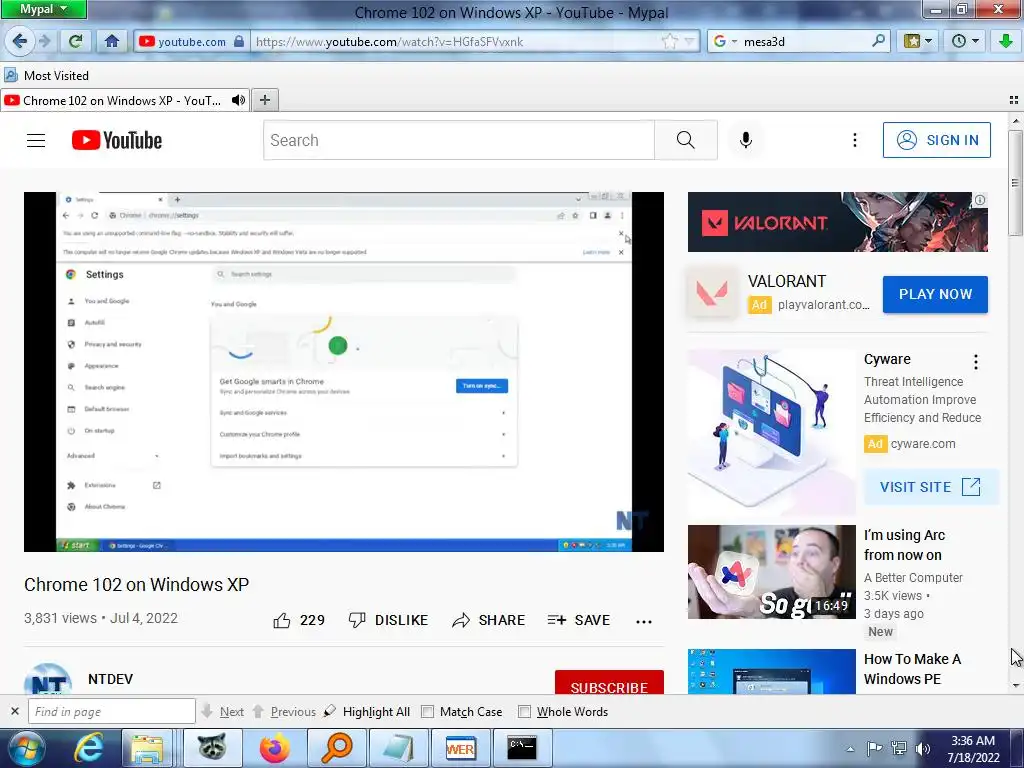1024x768 pixels.
Task: Click VISIT SITE for Cyware ad
Action: (931, 487)
